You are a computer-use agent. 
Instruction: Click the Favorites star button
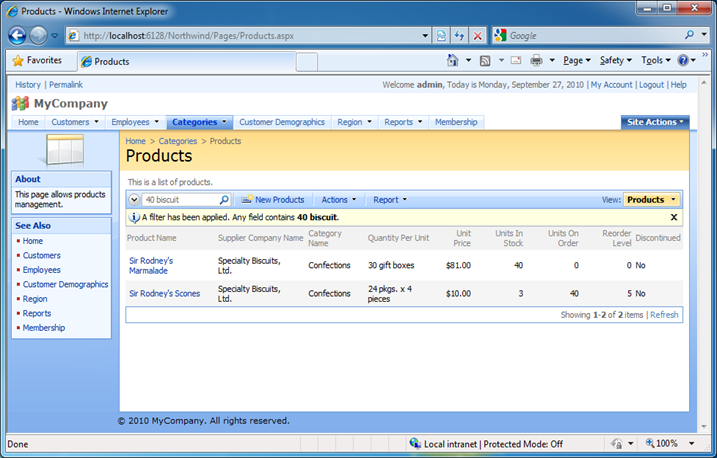tap(34, 61)
